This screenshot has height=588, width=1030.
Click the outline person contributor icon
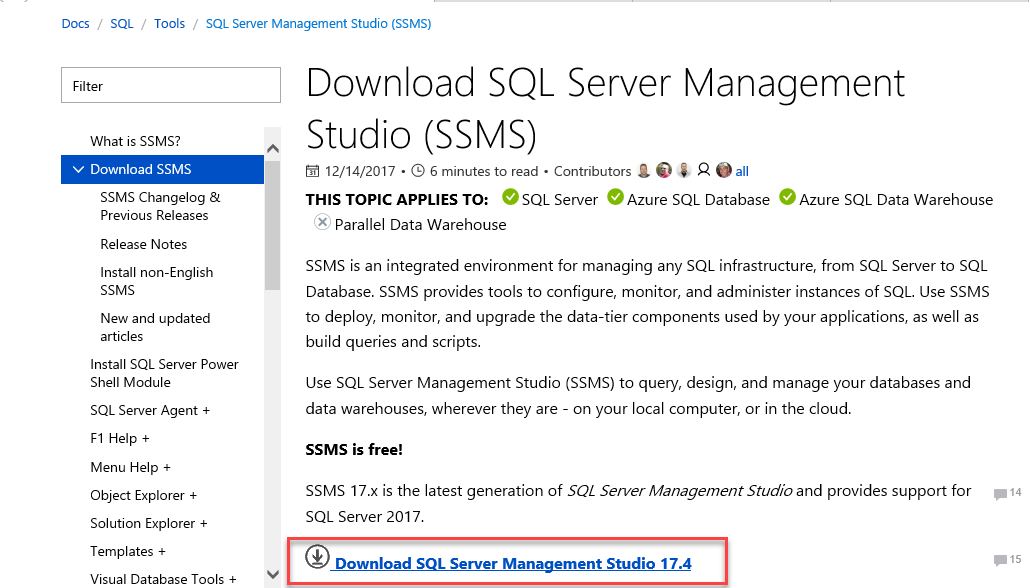(x=704, y=171)
